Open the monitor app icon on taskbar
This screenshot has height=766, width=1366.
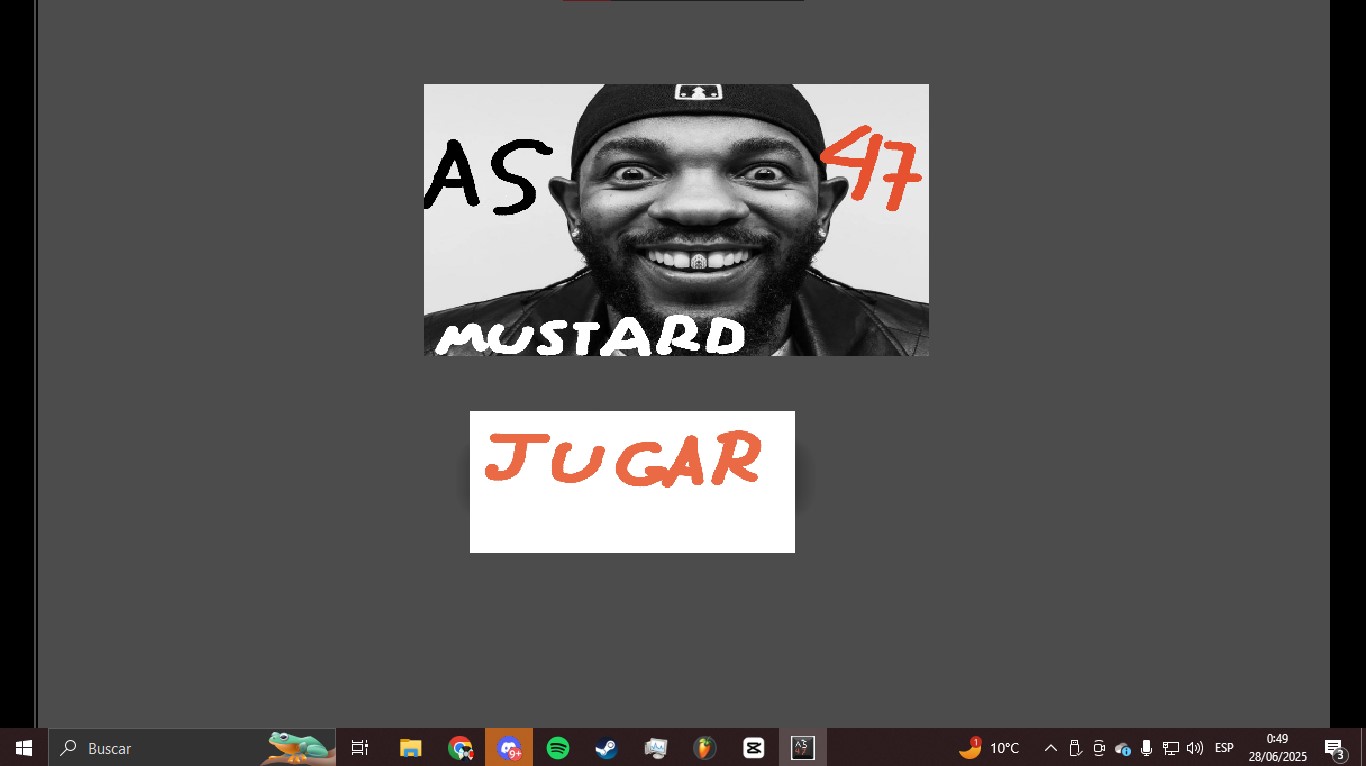point(656,748)
